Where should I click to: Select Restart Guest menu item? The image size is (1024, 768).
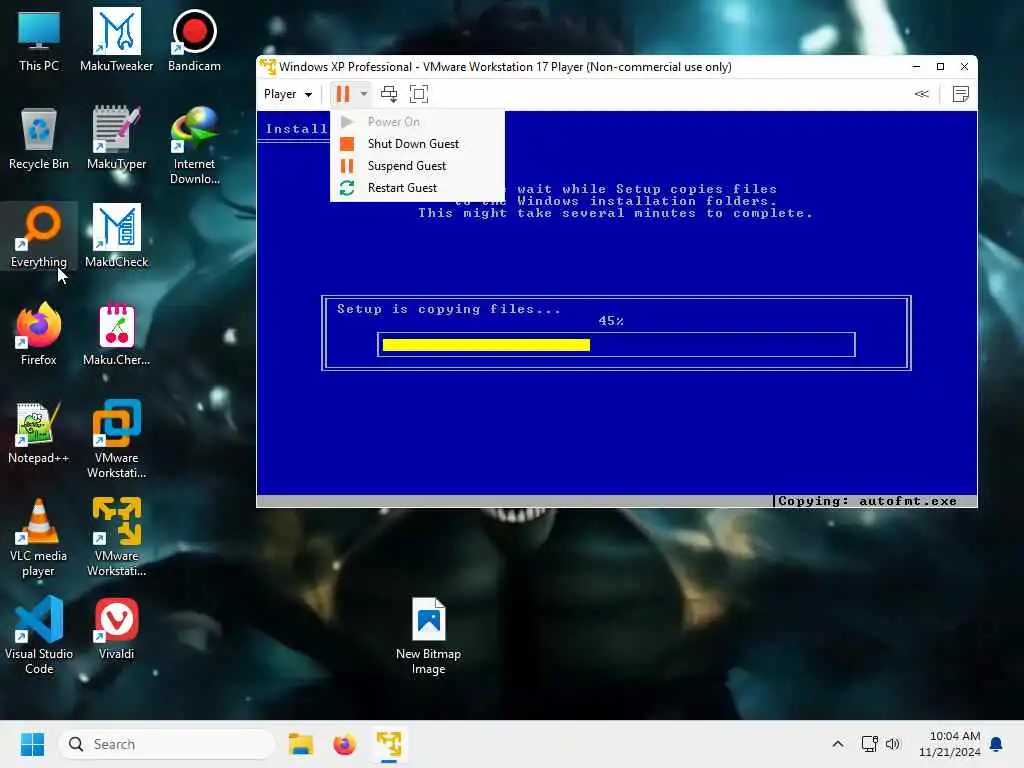click(x=417, y=188)
